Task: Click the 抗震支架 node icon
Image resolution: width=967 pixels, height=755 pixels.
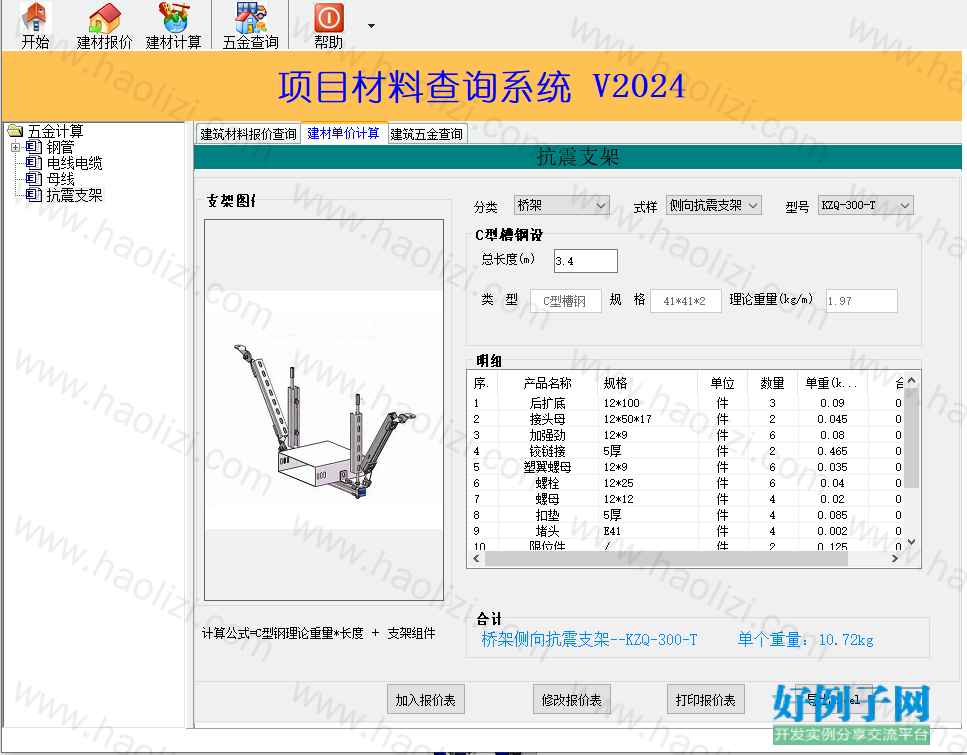Action: point(33,195)
